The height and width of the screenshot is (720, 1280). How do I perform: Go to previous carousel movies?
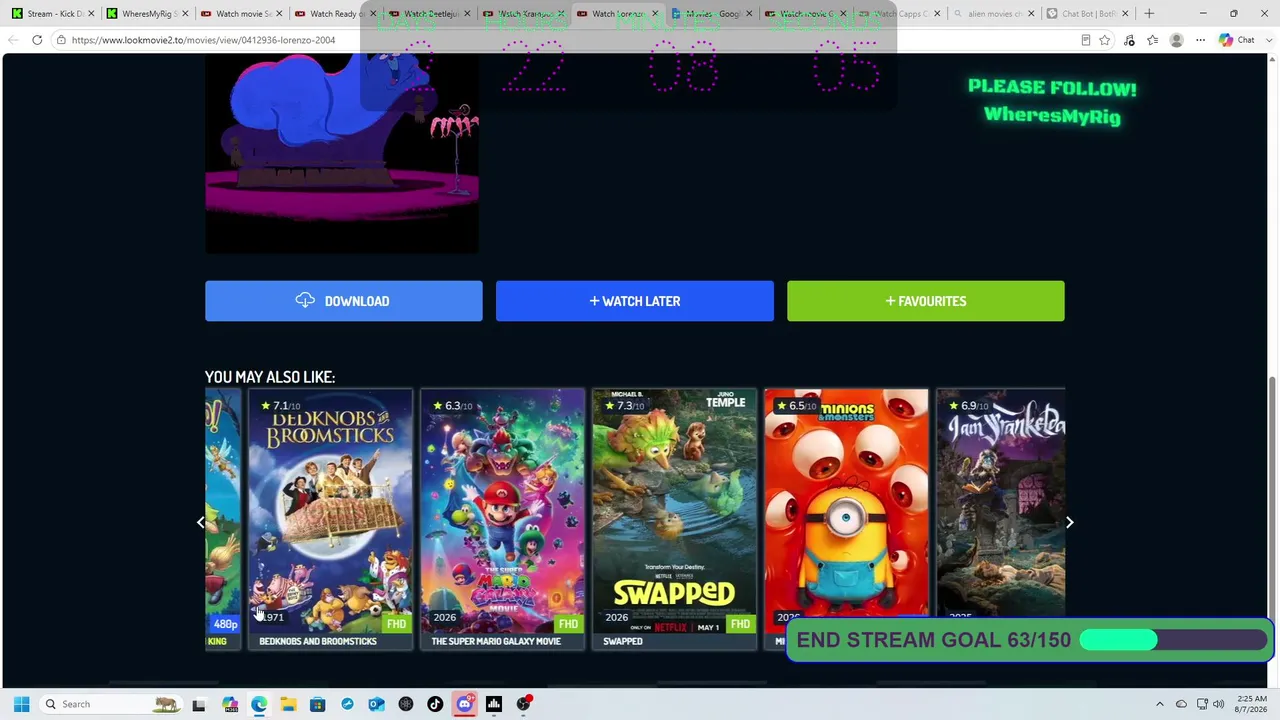pos(201,522)
